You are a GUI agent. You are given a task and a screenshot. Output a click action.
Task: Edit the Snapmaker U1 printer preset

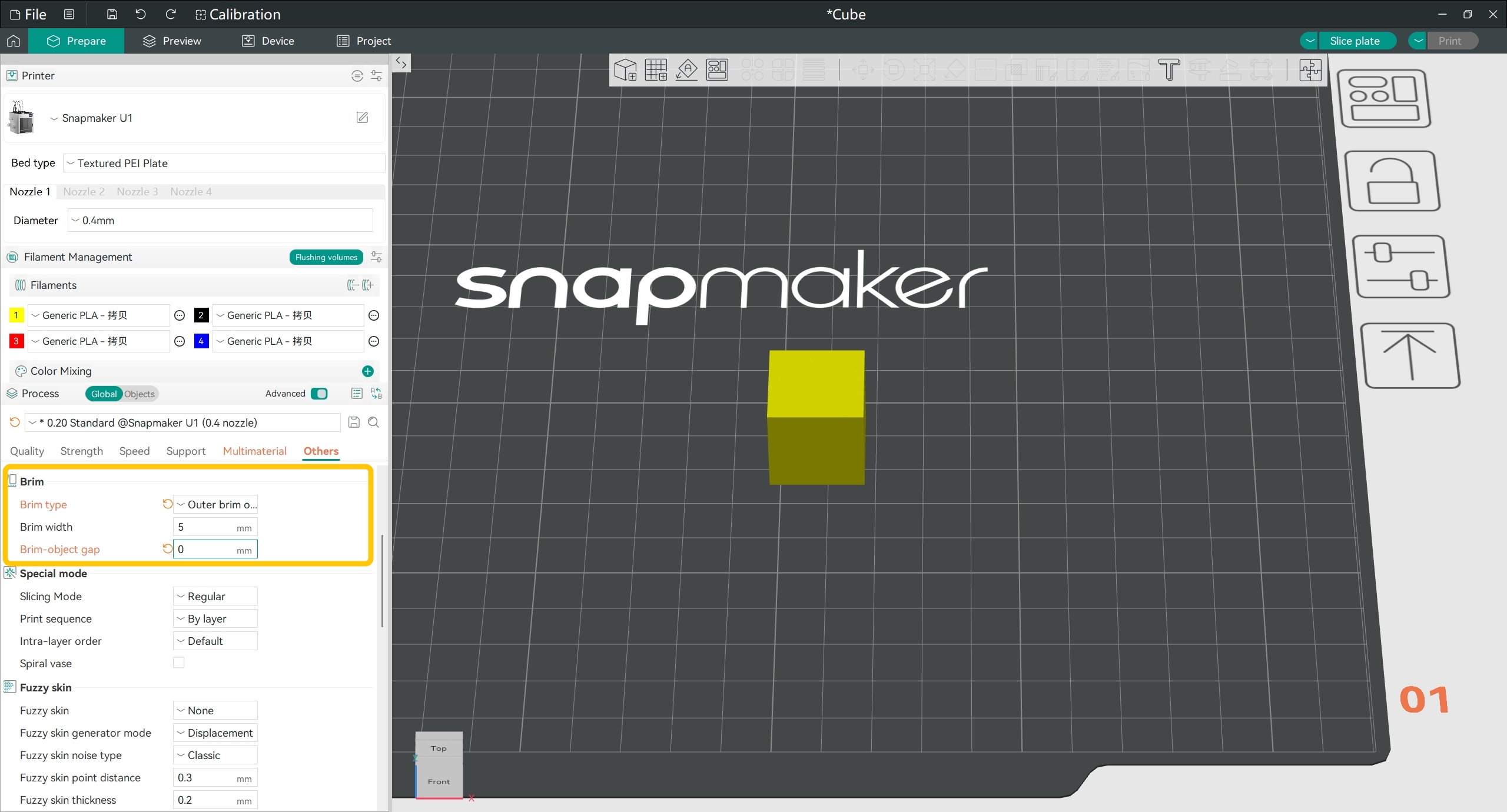coord(363,118)
